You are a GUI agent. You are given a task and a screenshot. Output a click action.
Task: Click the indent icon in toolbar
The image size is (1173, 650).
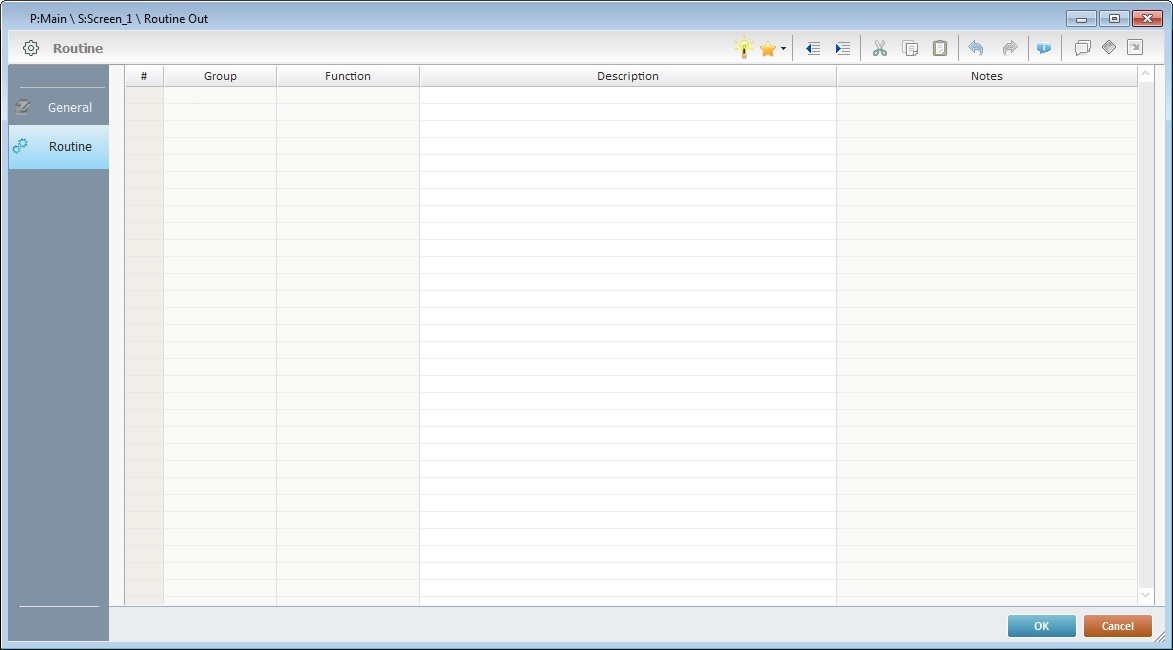coord(842,48)
